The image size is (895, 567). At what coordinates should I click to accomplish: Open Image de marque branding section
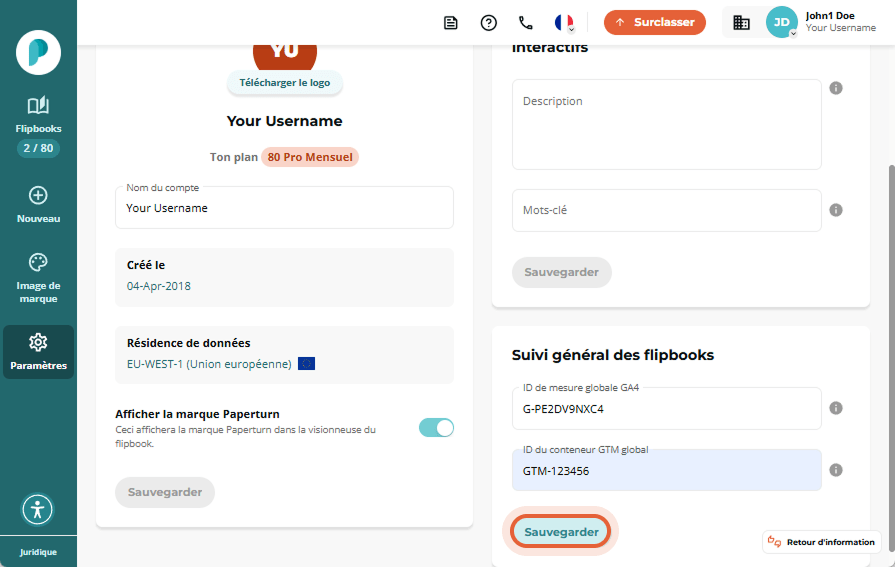[x=38, y=279]
